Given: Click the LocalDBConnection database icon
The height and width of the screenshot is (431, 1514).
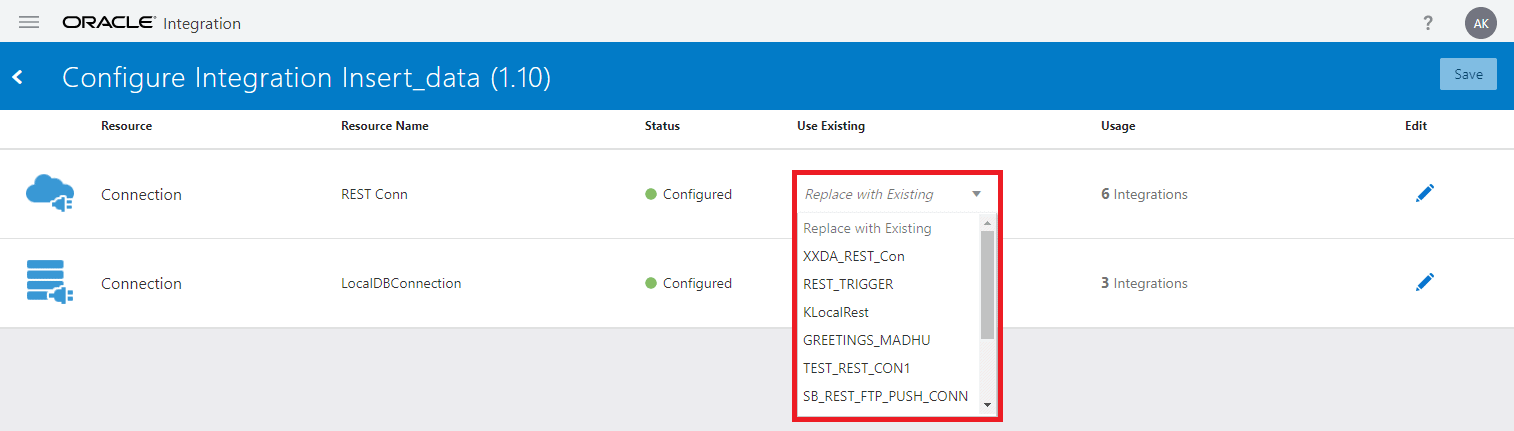Looking at the screenshot, I should [x=49, y=282].
